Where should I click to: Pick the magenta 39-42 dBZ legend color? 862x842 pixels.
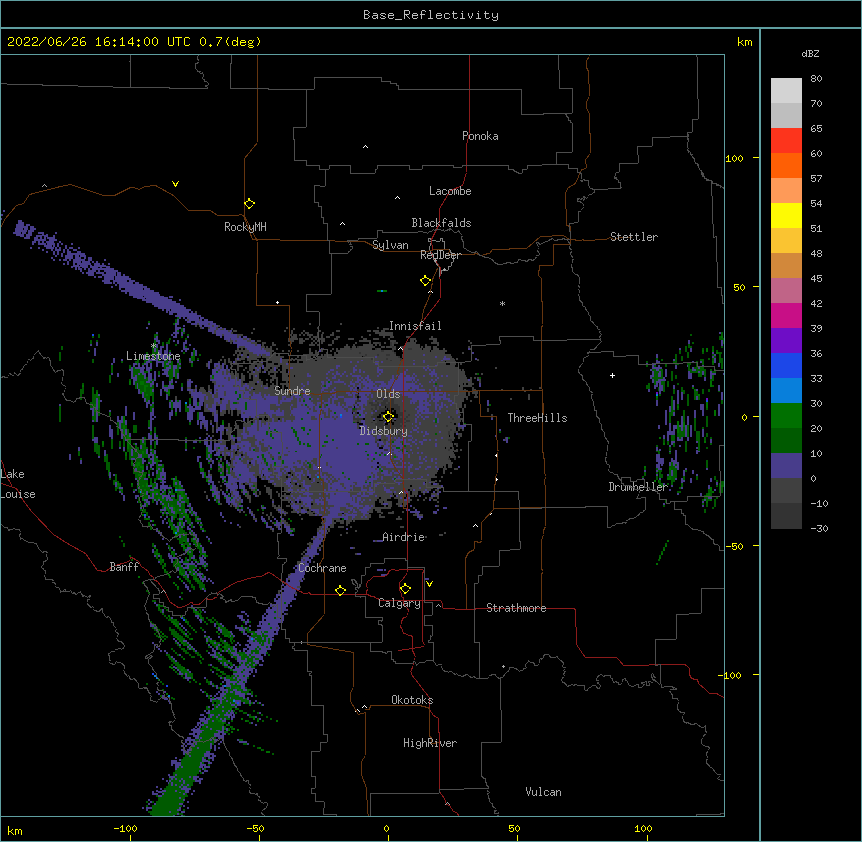pos(786,315)
